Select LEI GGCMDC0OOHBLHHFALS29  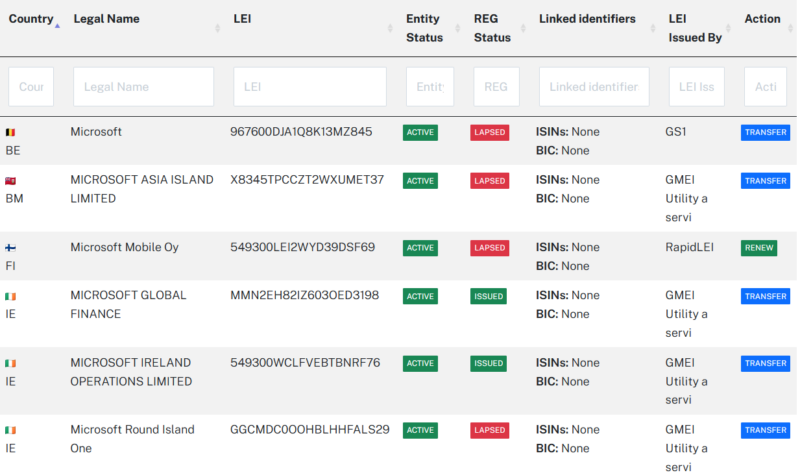(310, 430)
